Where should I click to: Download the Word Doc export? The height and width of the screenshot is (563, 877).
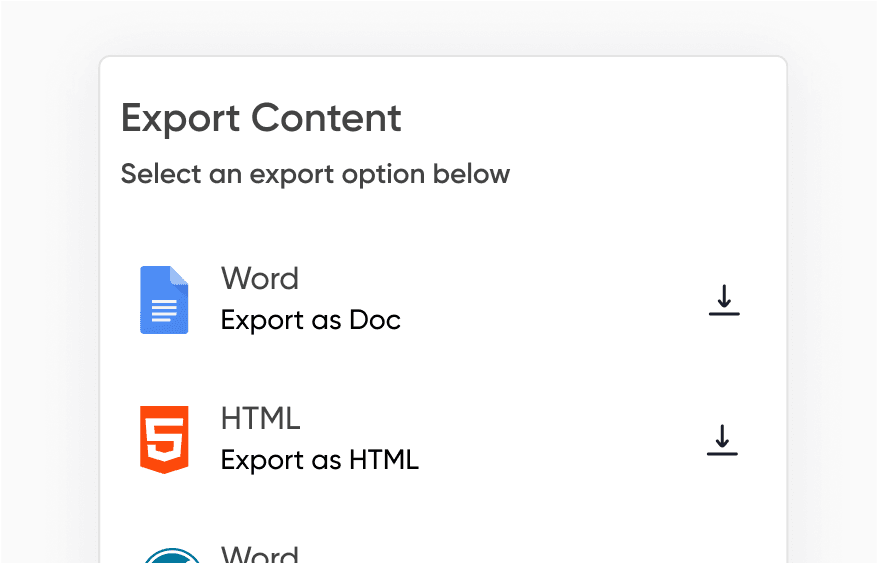[x=723, y=300]
